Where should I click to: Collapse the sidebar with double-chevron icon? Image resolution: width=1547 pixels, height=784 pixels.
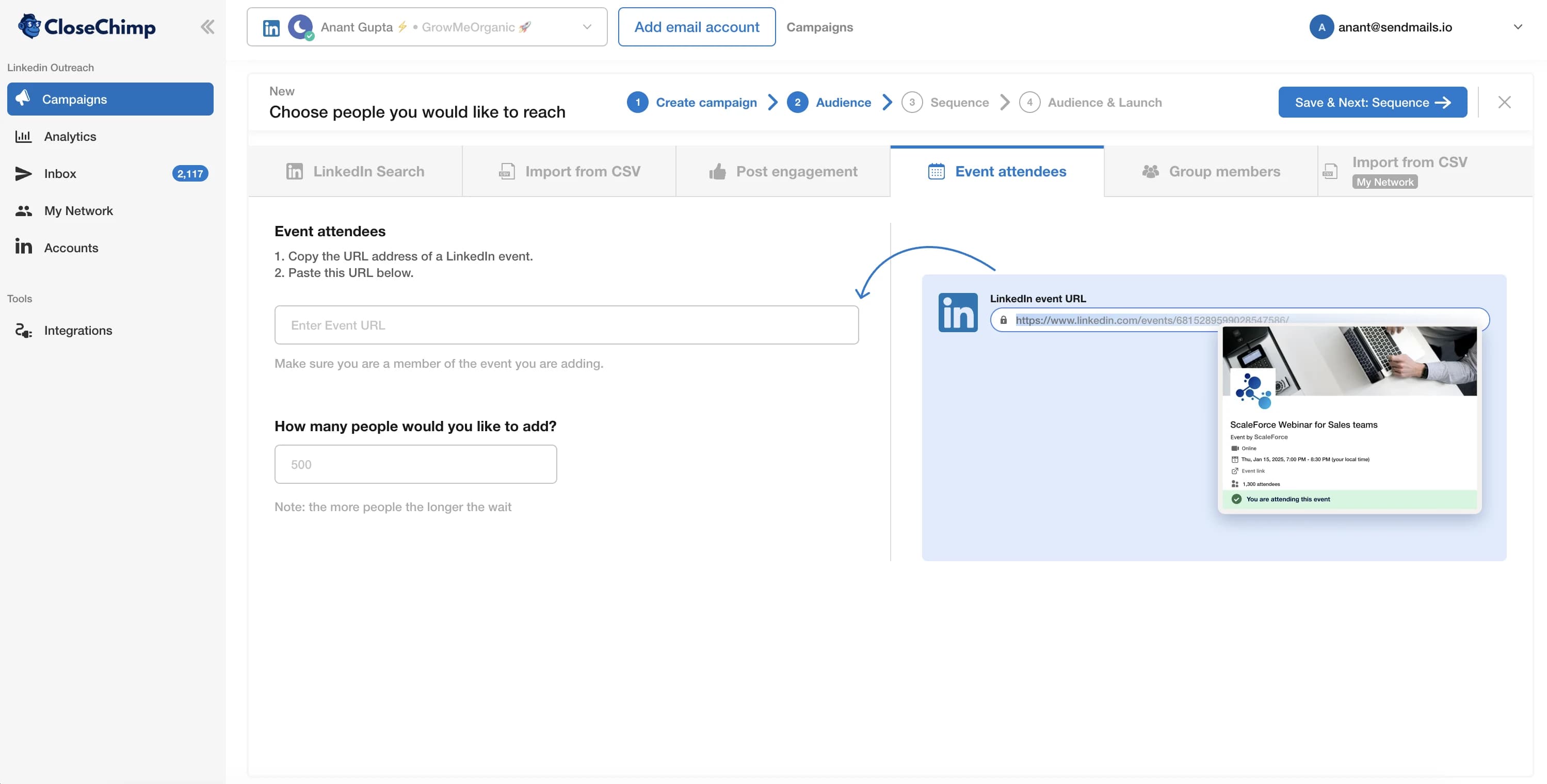click(x=207, y=27)
